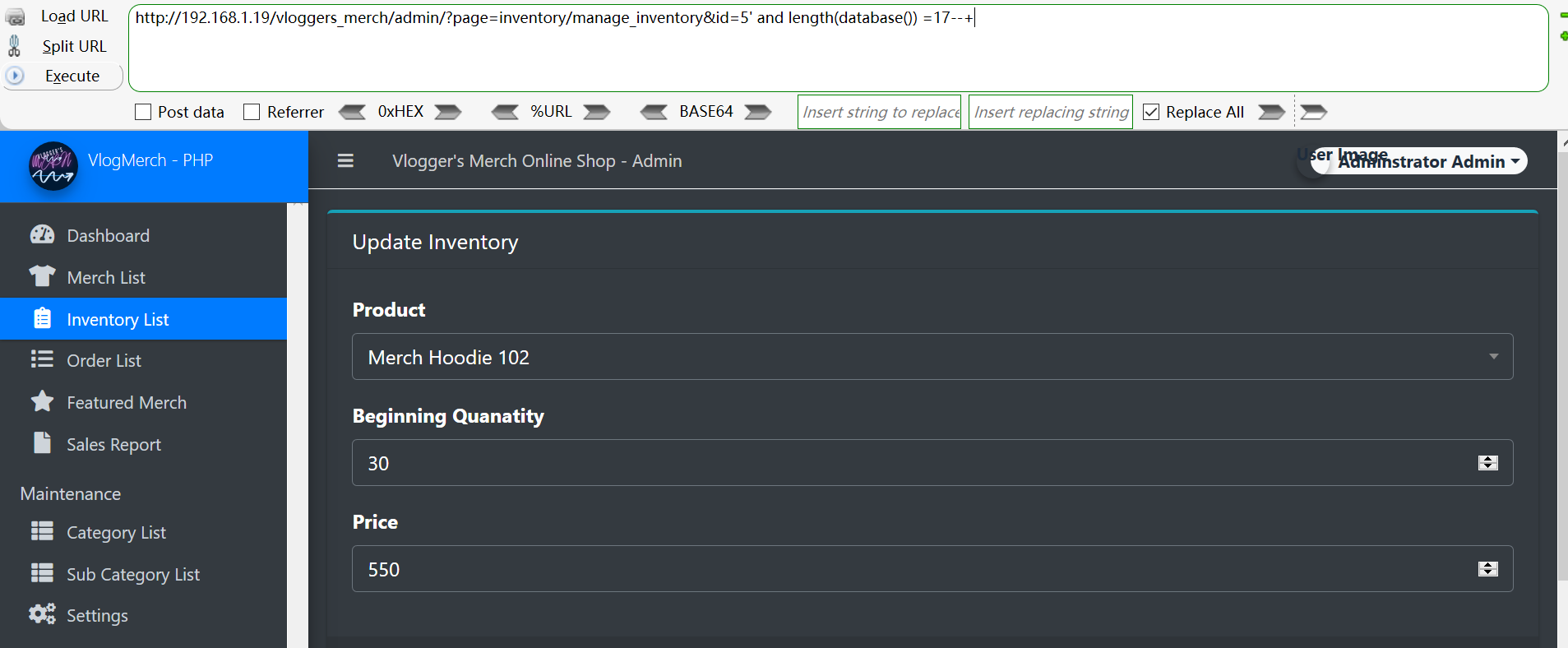Click the Merch List t-shirt icon
Image resolution: width=1568 pixels, height=648 pixels.
[42, 276]
